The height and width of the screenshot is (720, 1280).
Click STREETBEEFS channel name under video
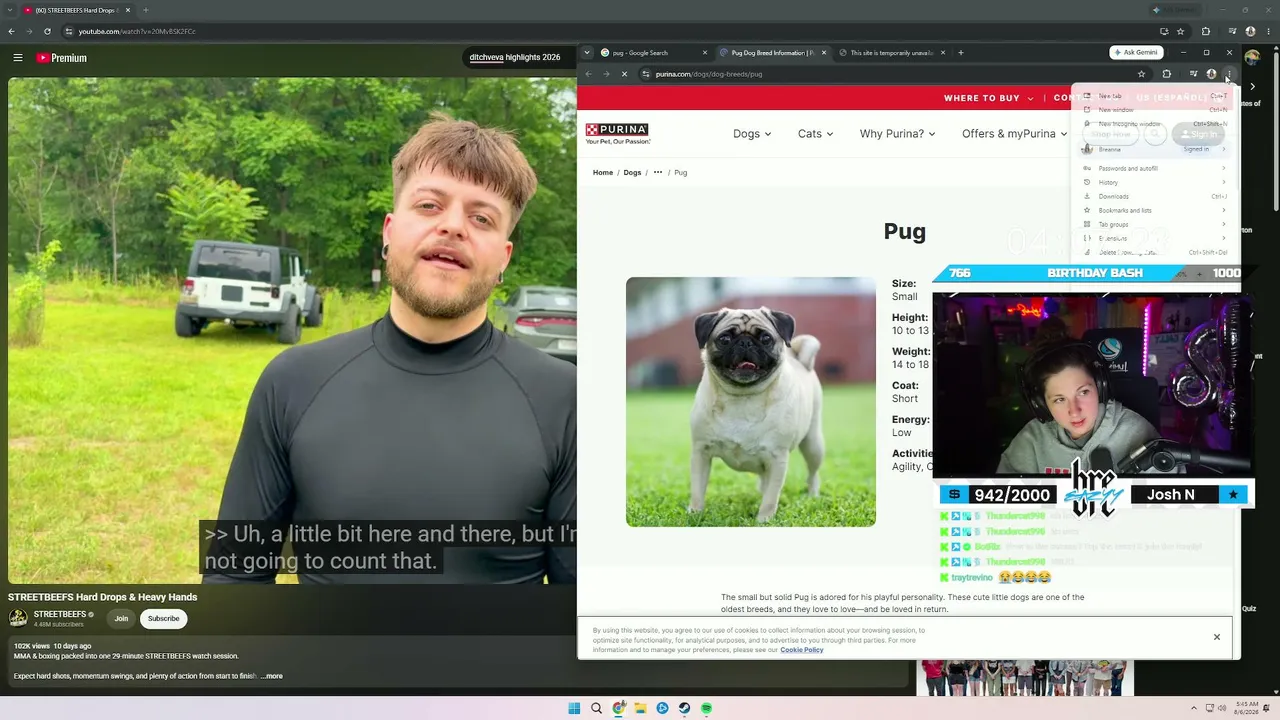(x=60, y=614)
